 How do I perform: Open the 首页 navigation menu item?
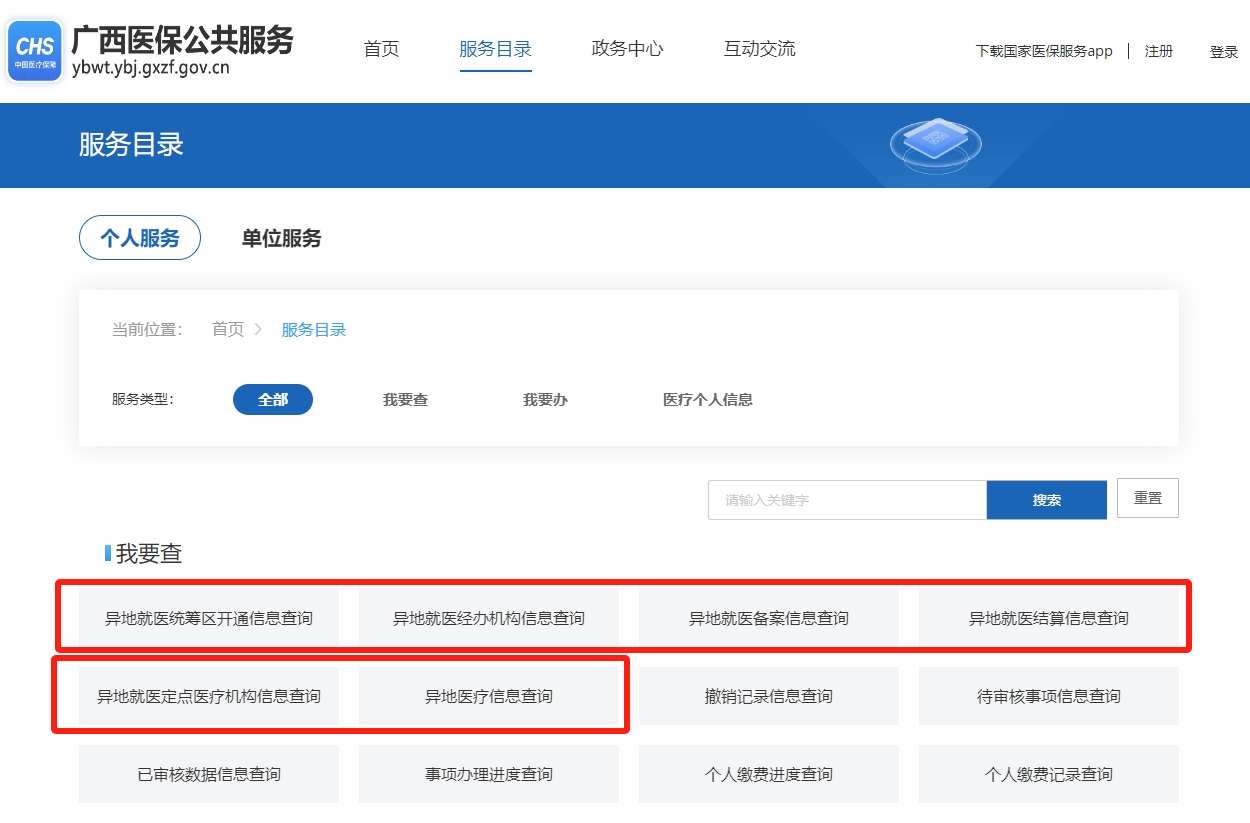pos(381,49)
